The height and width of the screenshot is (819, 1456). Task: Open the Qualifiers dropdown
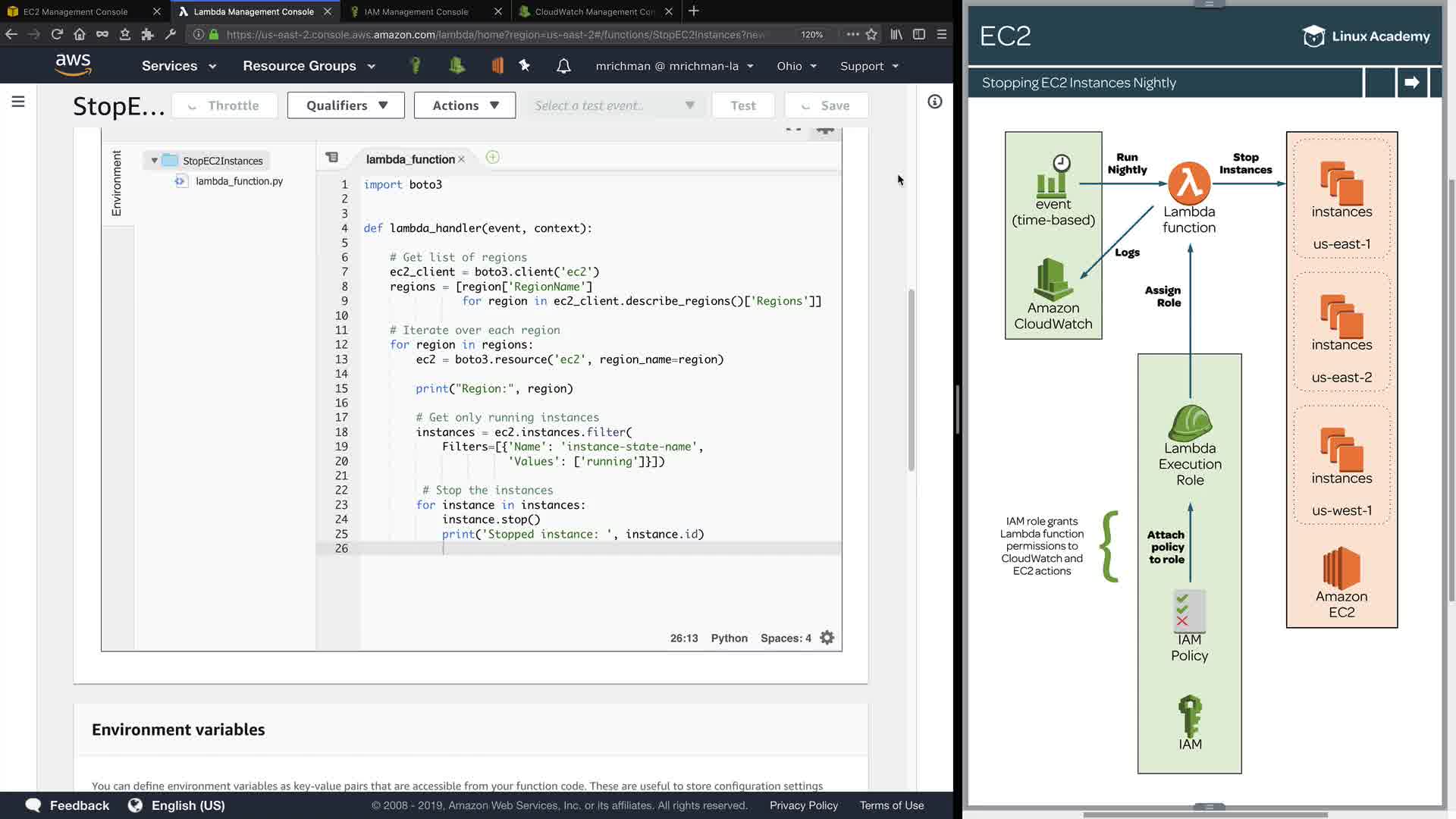(x=346, y=105)
